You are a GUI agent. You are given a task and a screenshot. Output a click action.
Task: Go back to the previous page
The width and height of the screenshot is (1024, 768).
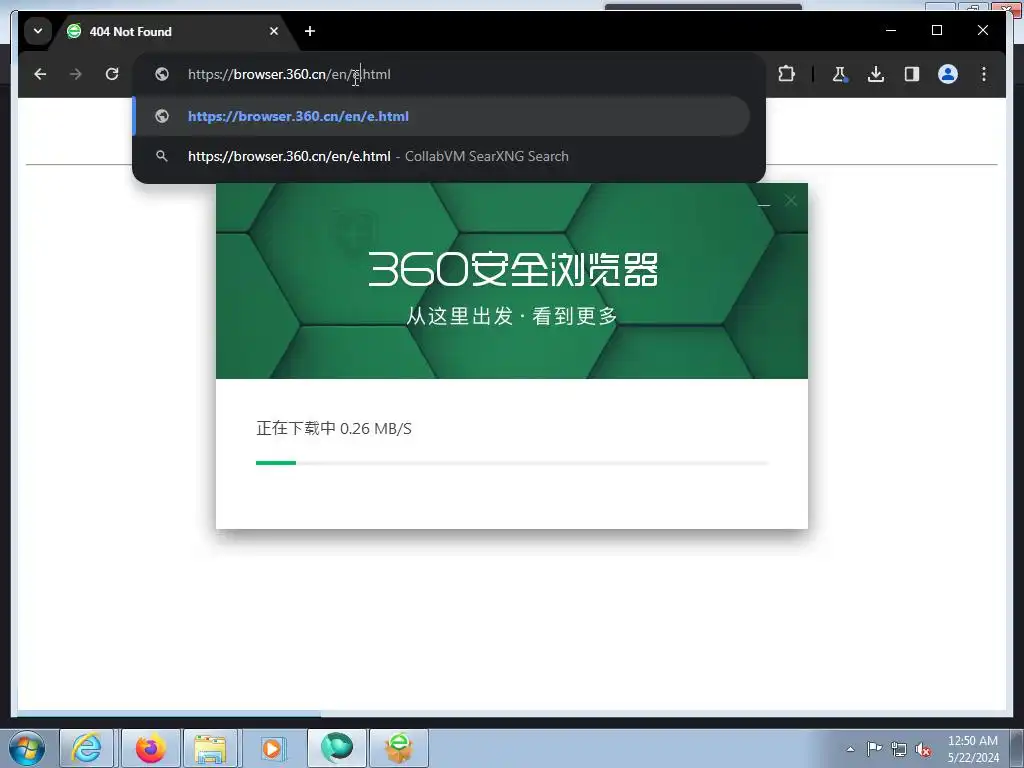[40, 74]
